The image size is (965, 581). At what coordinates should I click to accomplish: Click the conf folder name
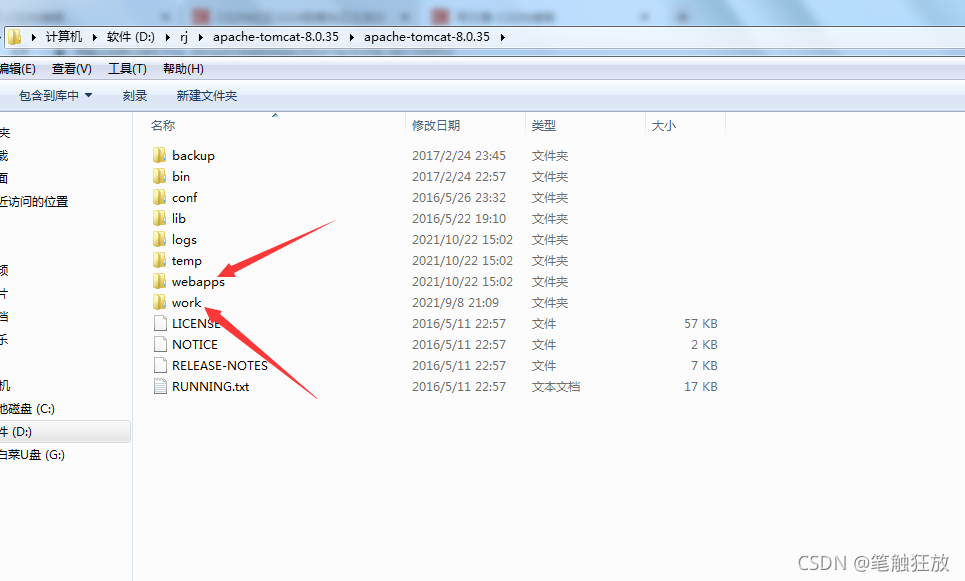(x=185, y=198)
